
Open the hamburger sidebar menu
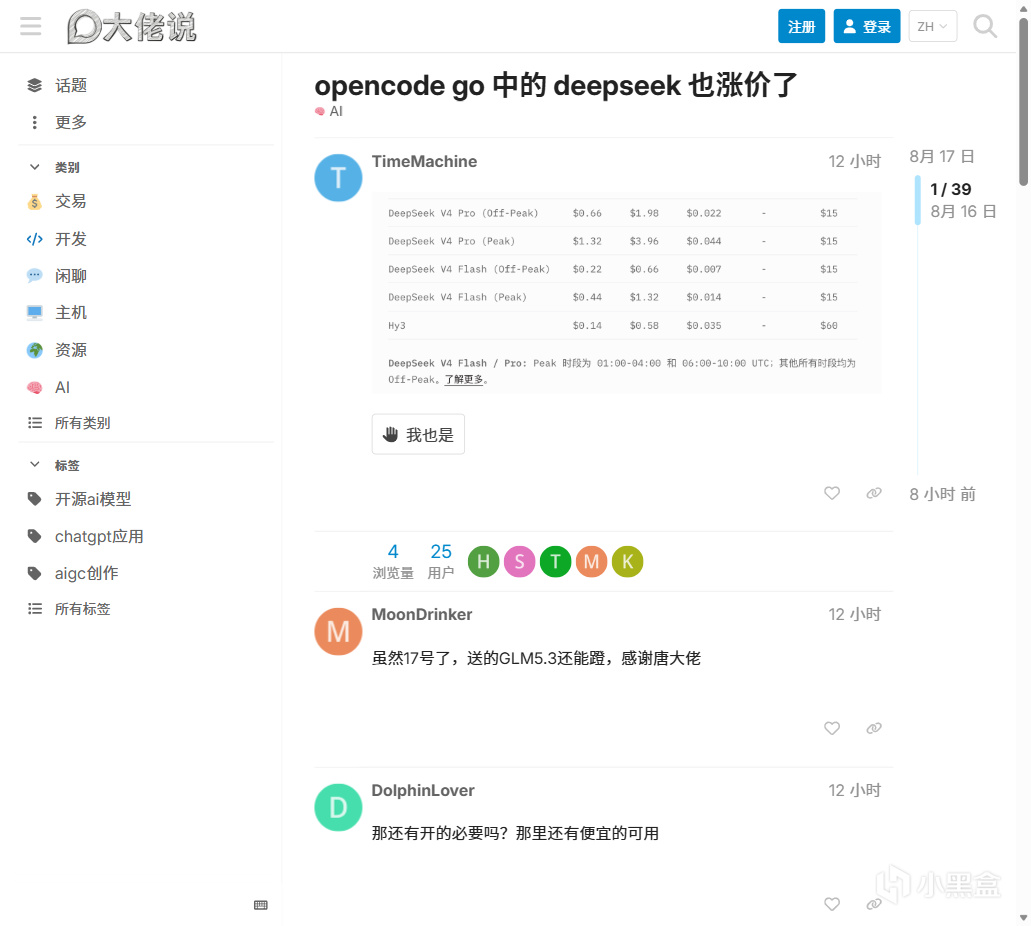(30, 26)
